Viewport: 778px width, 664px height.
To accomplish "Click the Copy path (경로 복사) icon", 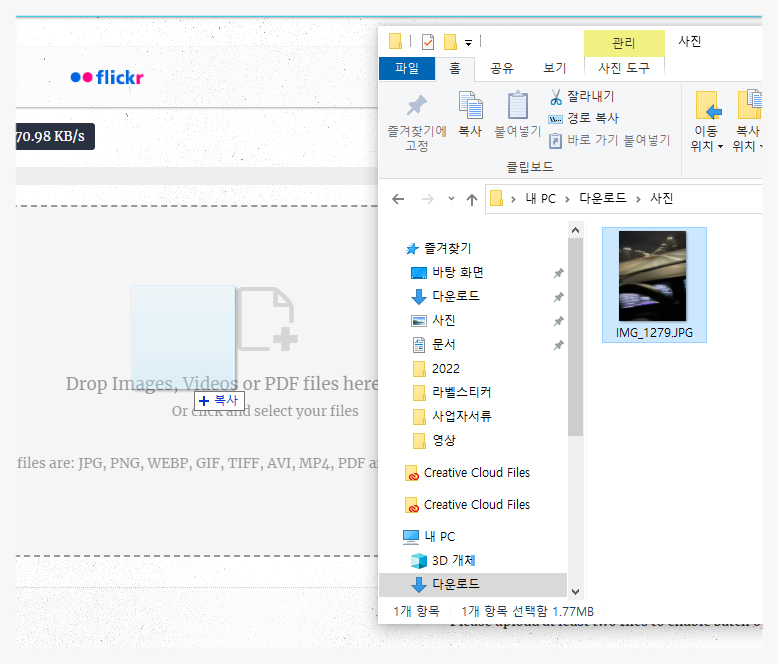I will [556, 118].
